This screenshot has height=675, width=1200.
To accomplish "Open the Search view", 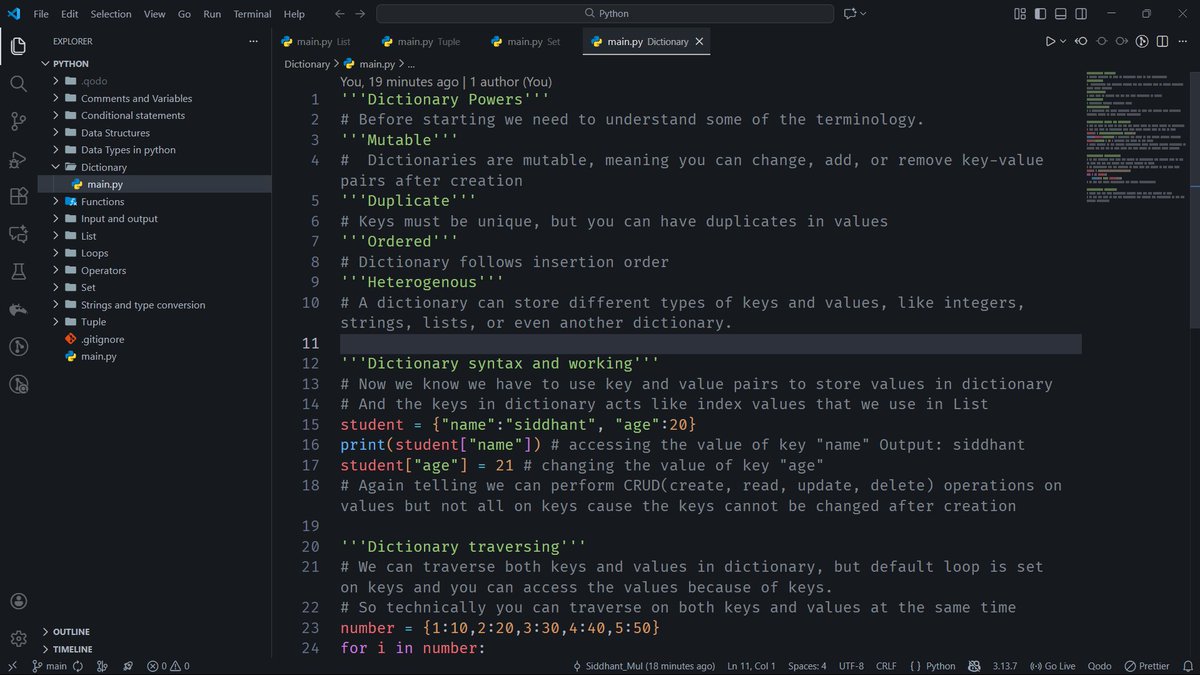I will click(18, 84).
